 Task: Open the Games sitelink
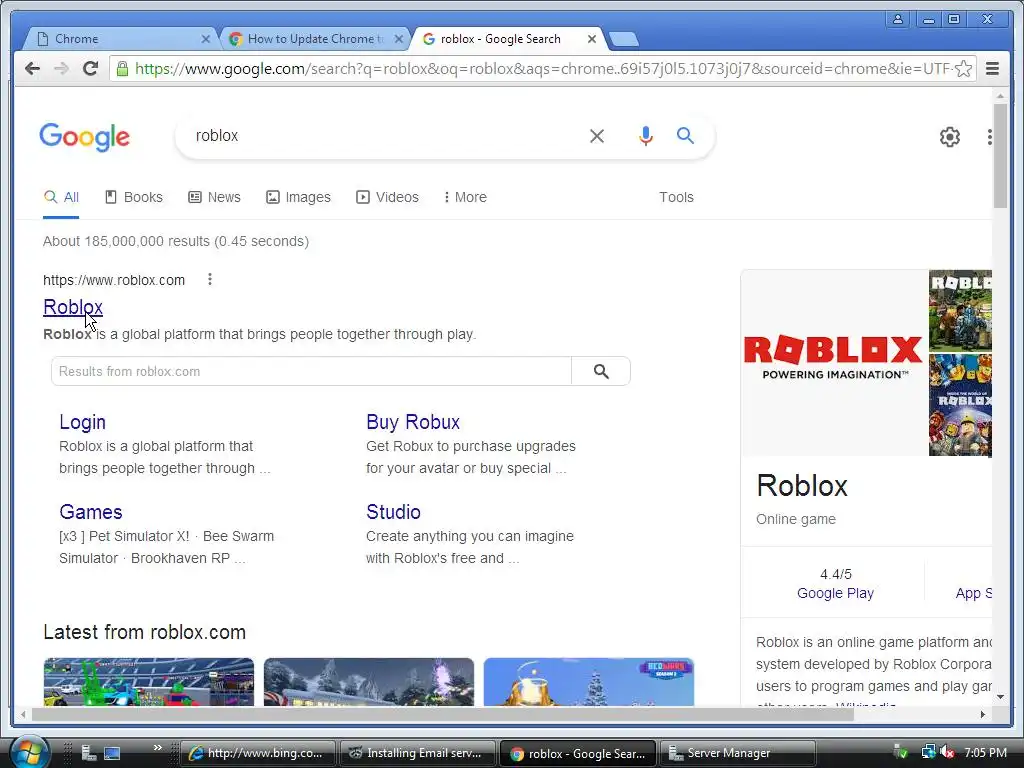click(x=91, y=512)
